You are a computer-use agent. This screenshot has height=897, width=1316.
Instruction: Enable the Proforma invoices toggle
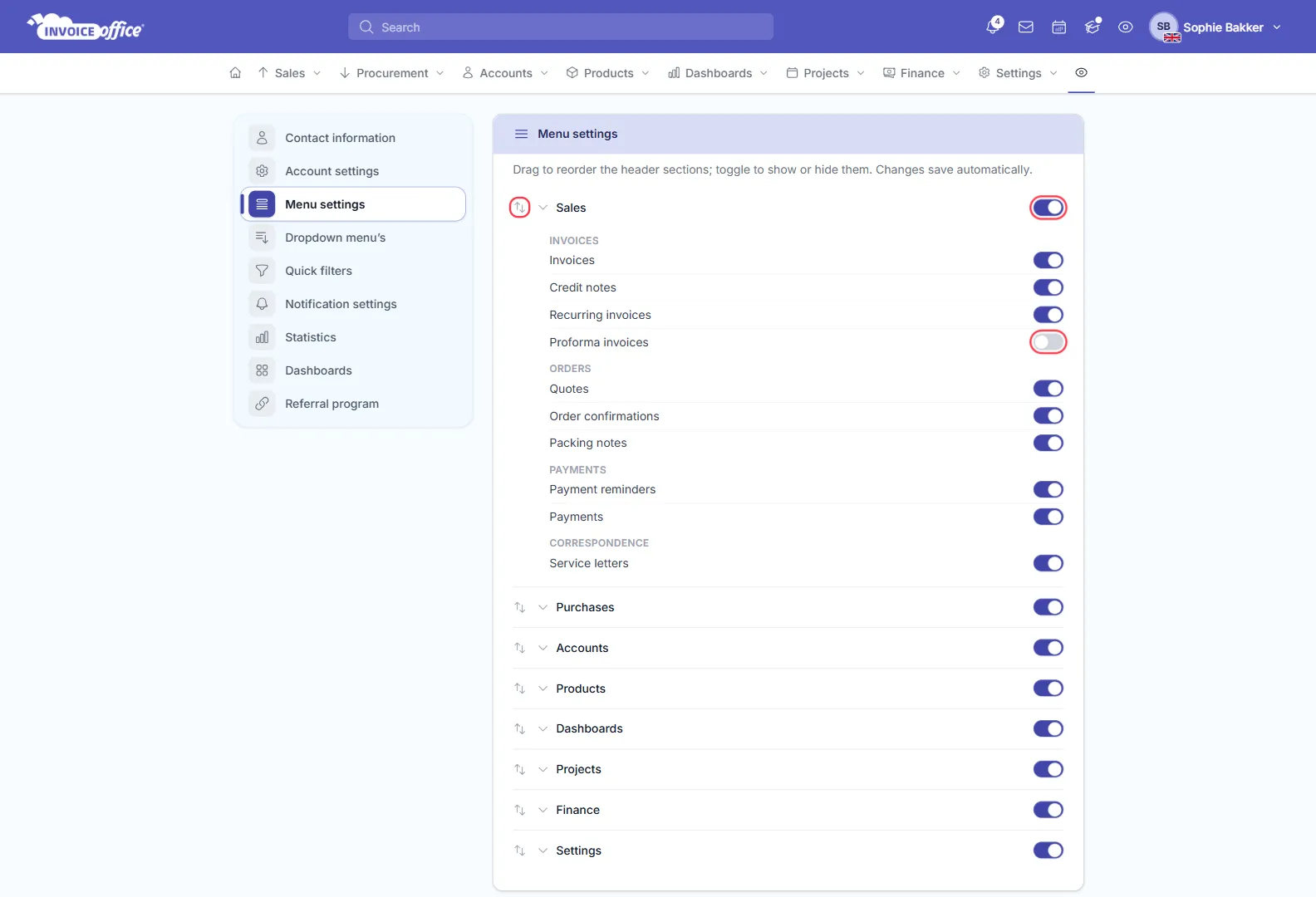pos(1048,342)
